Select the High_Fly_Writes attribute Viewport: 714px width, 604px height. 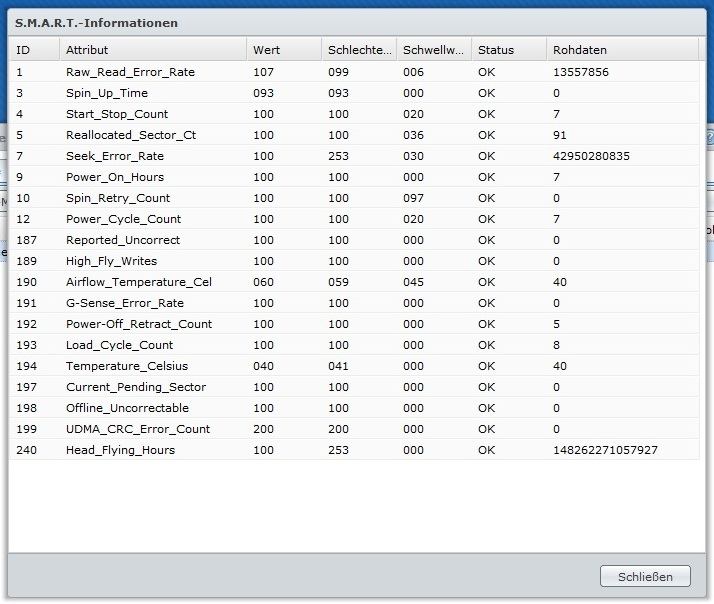coord(112,261)
